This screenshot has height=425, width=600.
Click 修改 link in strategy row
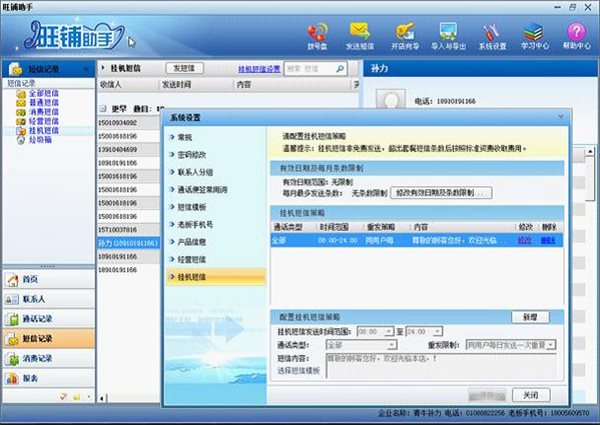[x=525, y=240]
